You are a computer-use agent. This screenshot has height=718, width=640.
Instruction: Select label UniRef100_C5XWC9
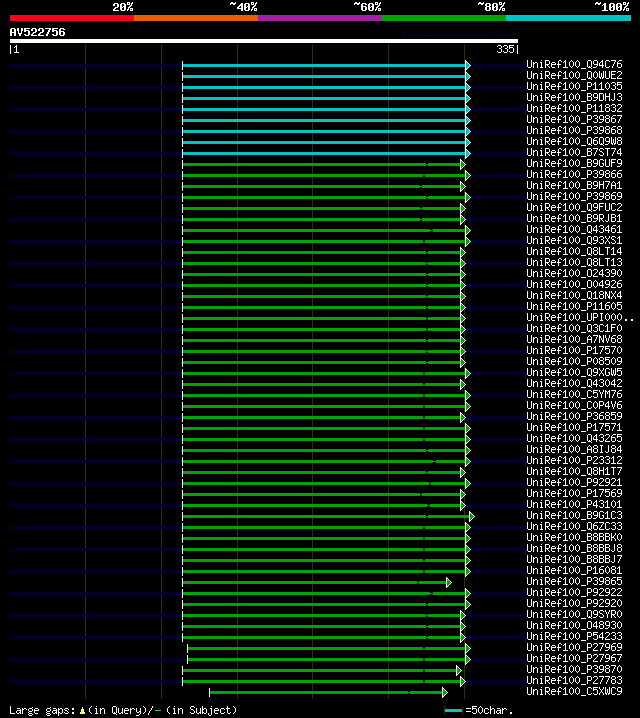pyautogui.click(x=574, y=691)
